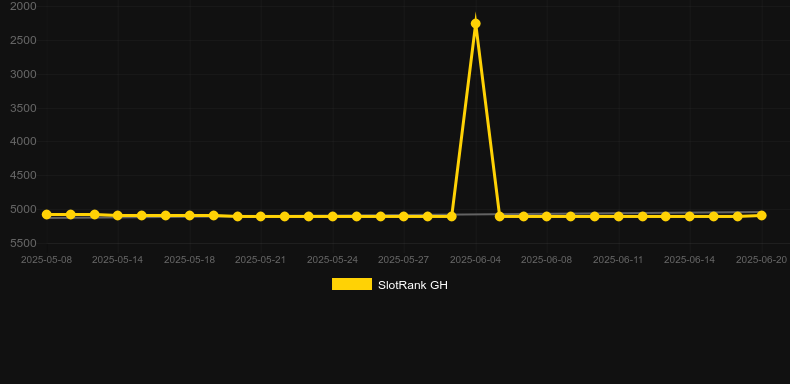Click the data point above 2025-06-08

click(547, 217)
